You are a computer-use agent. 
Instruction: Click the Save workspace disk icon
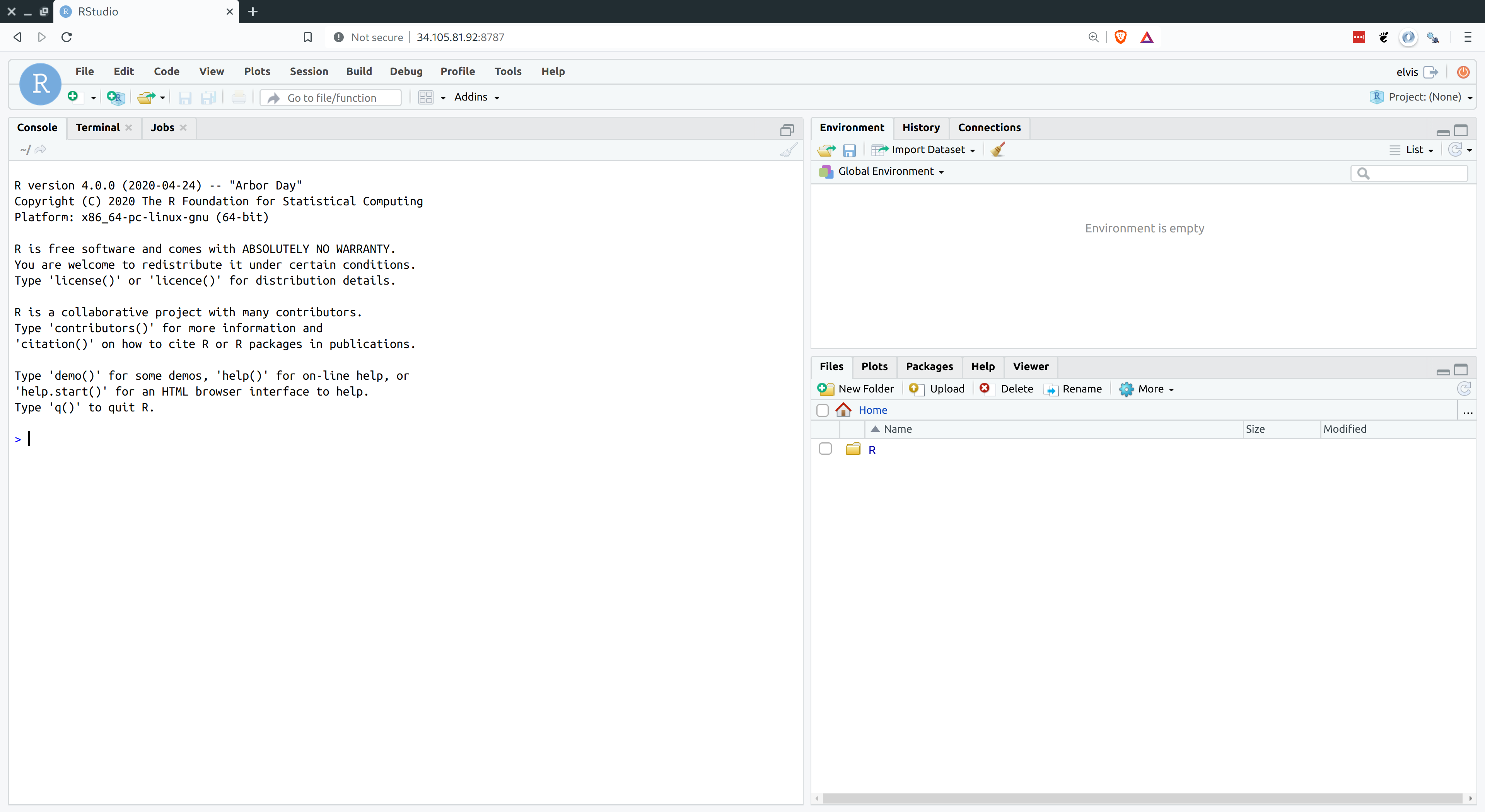[849, 150]
